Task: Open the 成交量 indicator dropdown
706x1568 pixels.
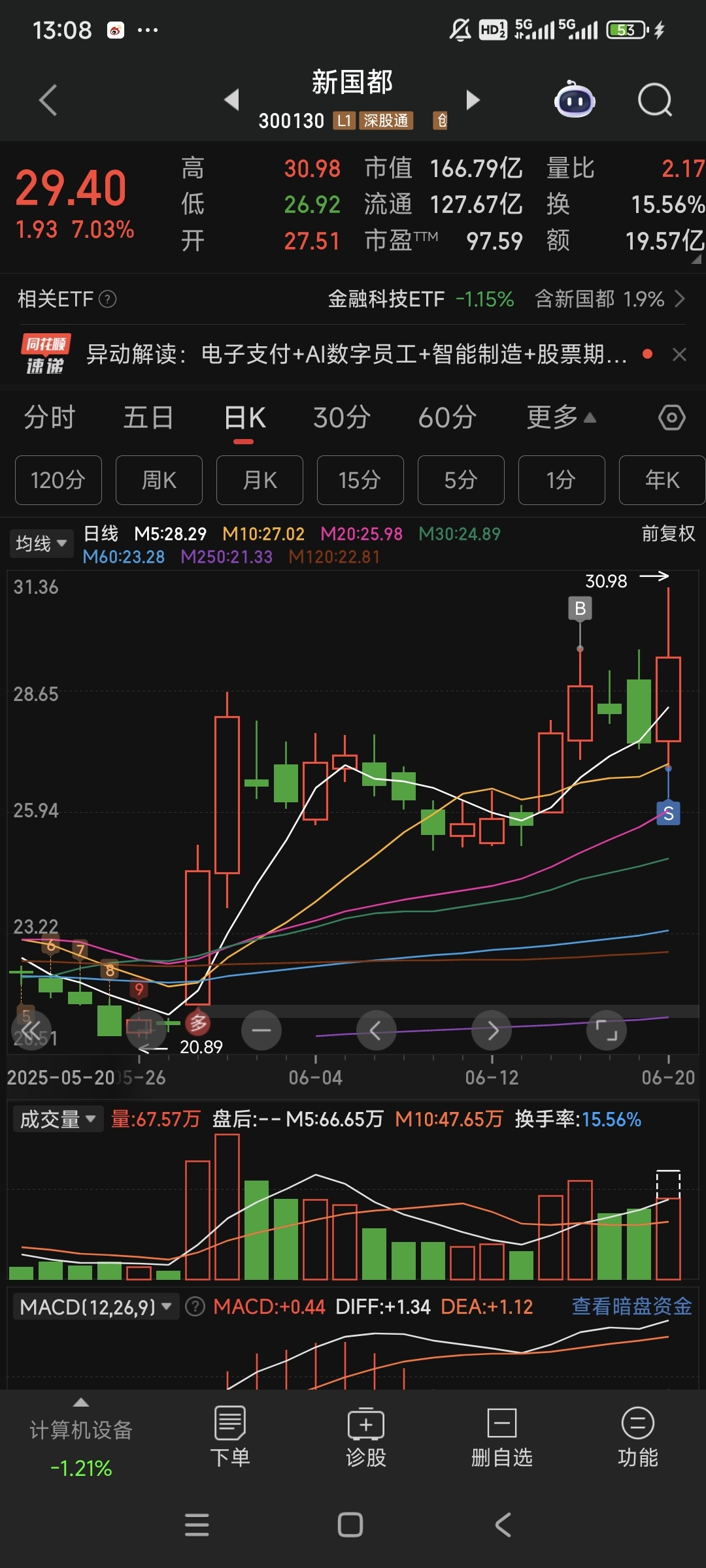Action: pyautogui.click(x=58, y=1119)
